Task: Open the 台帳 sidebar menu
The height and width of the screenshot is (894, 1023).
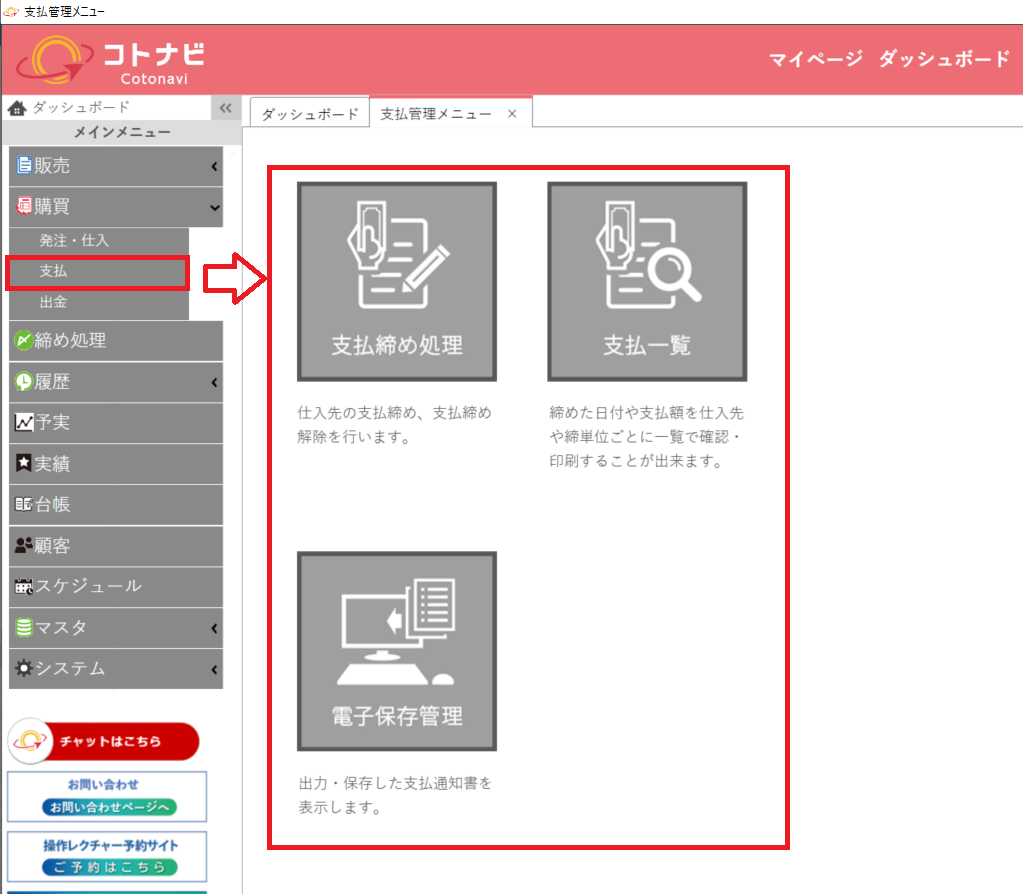Action: pyautogui.click(x=115, y=505)
